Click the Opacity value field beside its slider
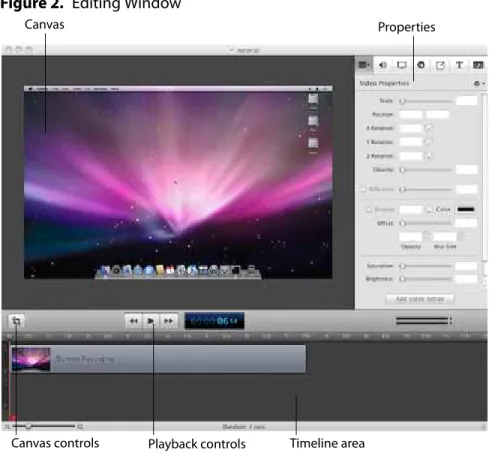The image size is (495, 456). pyautogui.click(x=466, y=169)
